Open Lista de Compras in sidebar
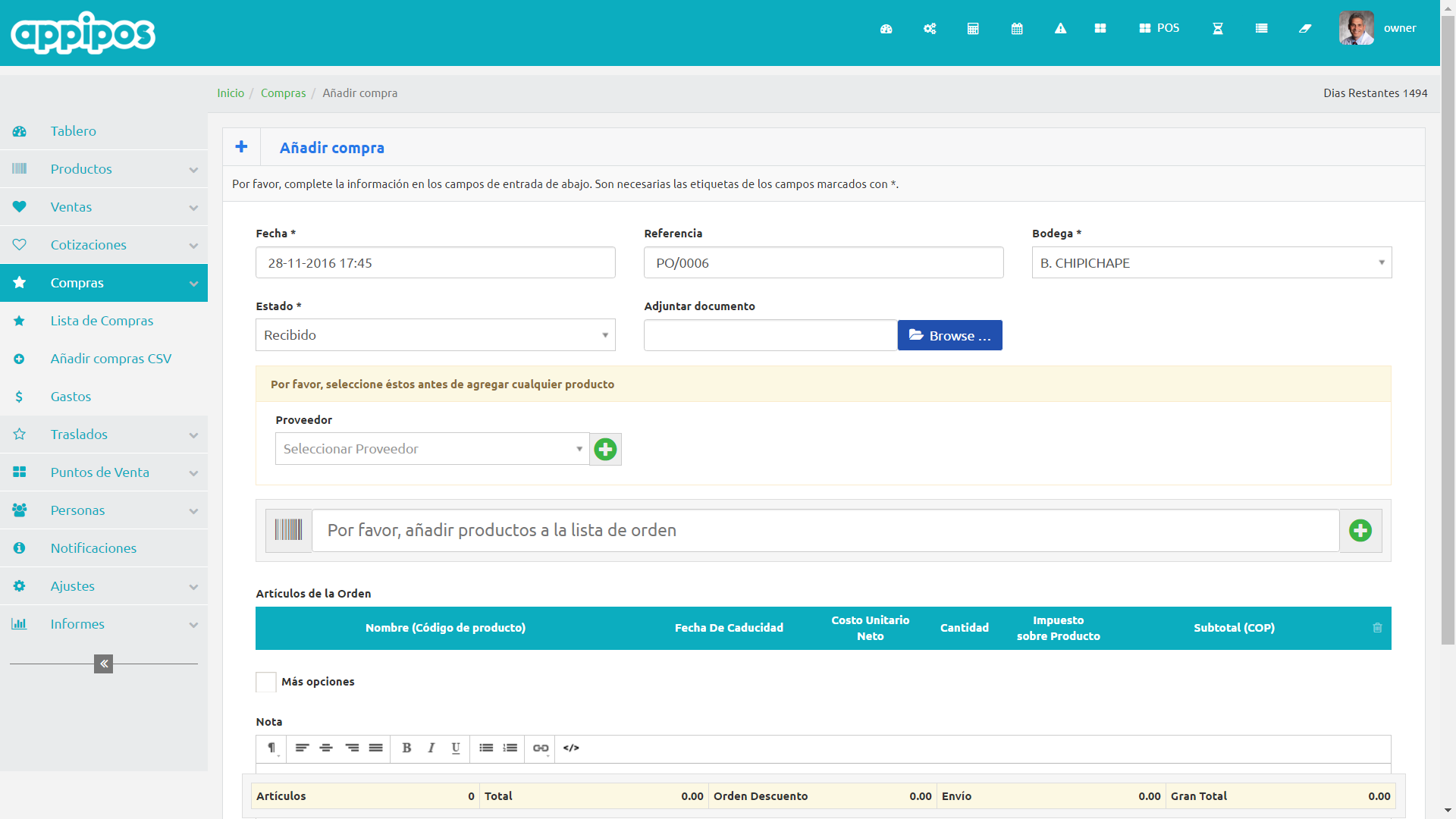The height and width of the screenshot is (819, 1456). click(x=102, y=321)
